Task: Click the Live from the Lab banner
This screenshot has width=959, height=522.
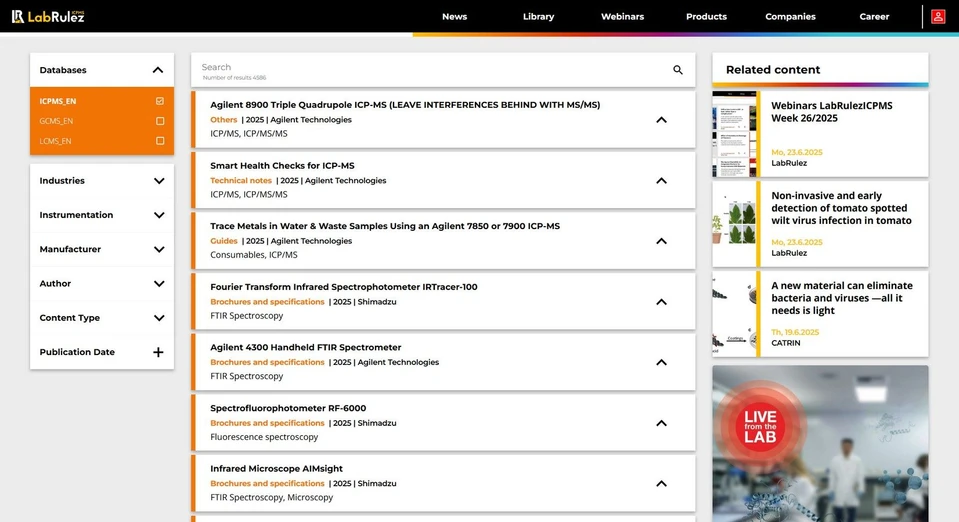Action: 820,444
